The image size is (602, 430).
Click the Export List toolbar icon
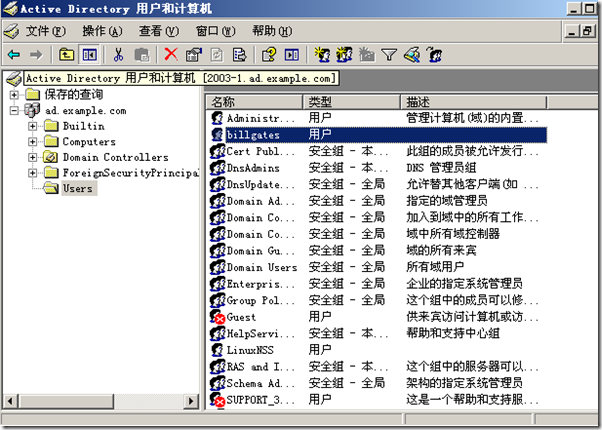240,55
